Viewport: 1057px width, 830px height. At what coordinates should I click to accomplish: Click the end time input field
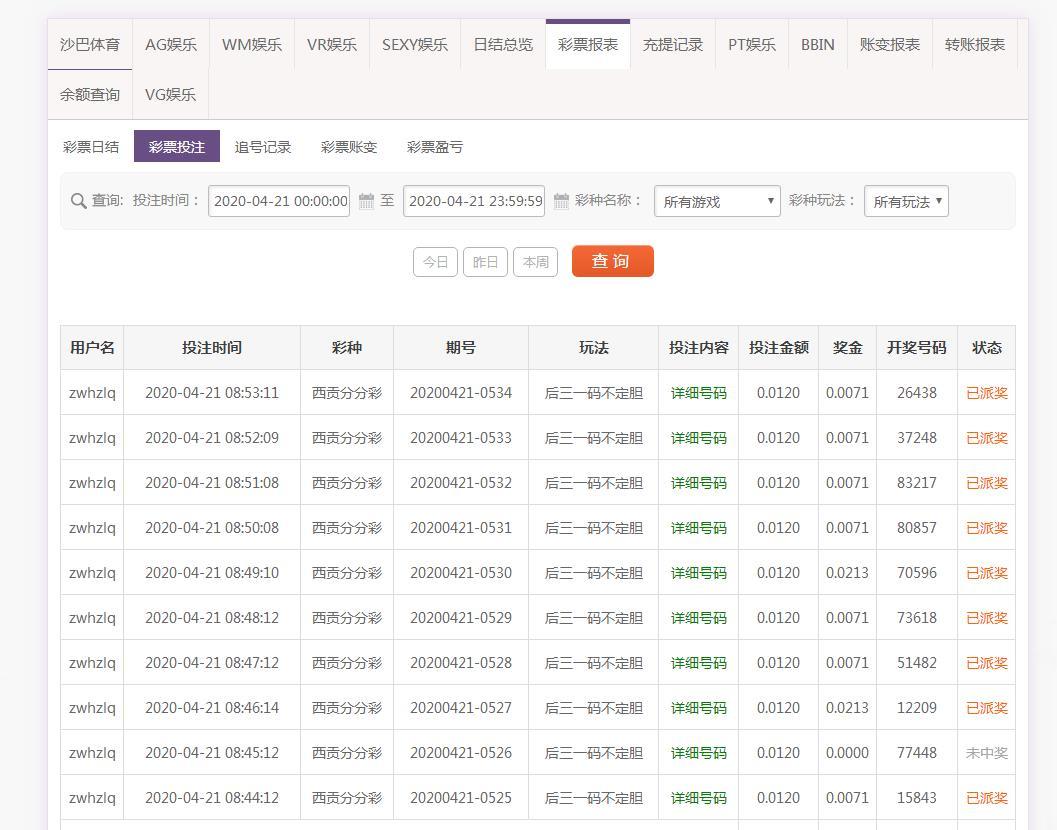[474, 201]
